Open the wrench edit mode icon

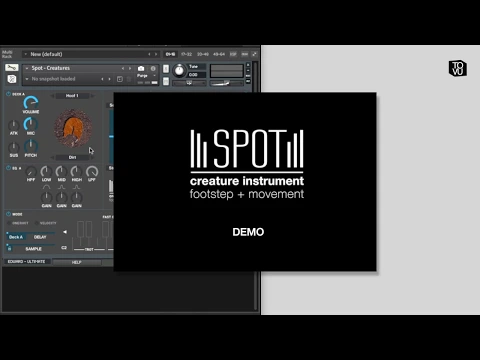pyautogui.click(x=12, y=68)
